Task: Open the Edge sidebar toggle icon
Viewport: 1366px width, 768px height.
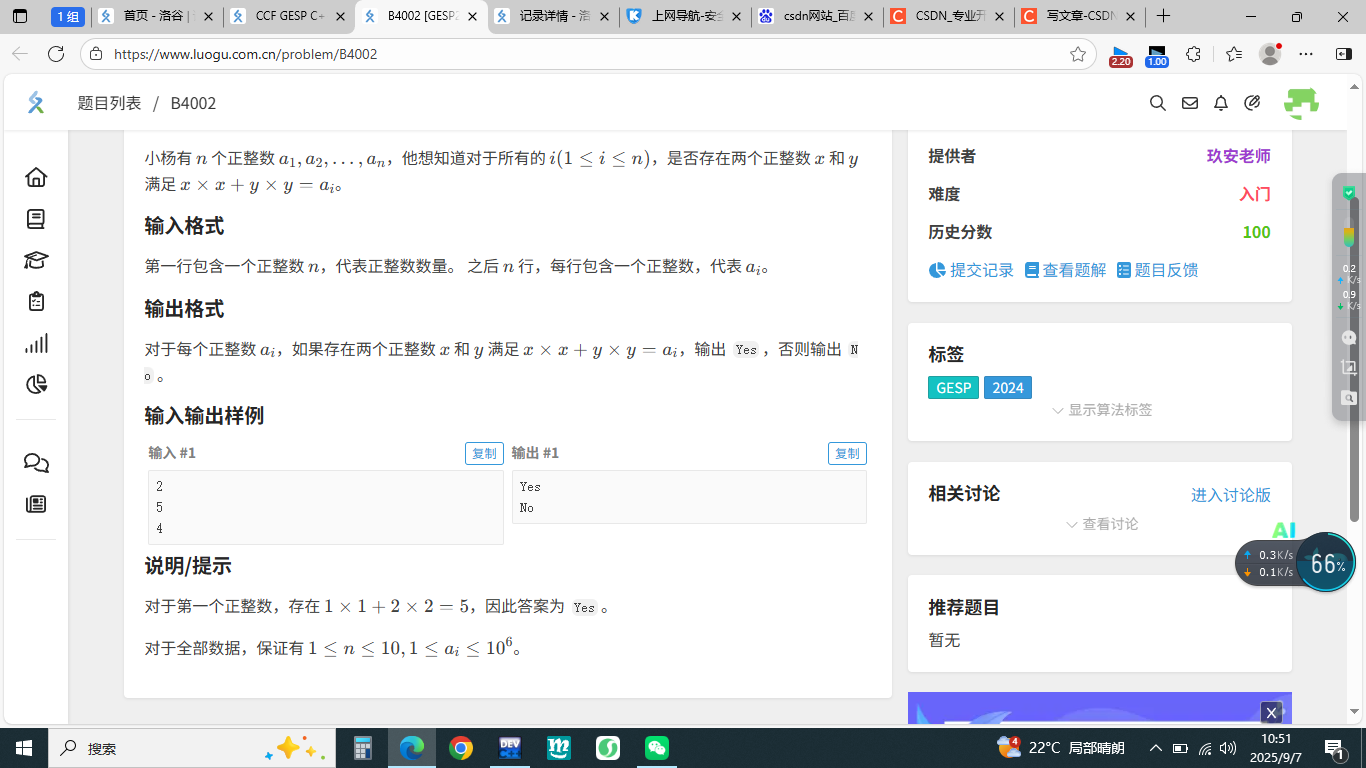Action: tap(1343, 54)
